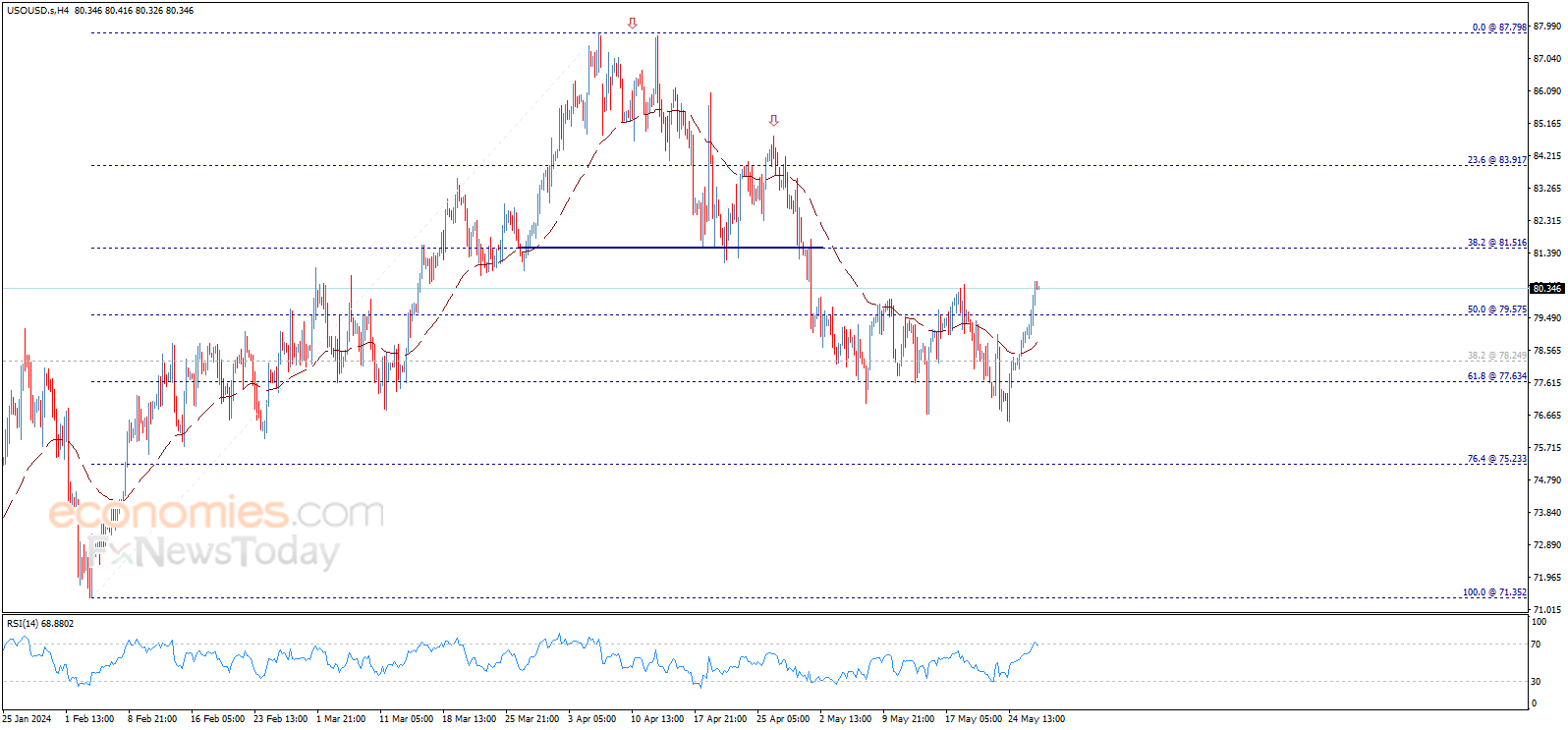Click the '17 Apr 21:00' time label
Image resolution: width=1568 pixels, height=730 pixels.
(720, 719)
